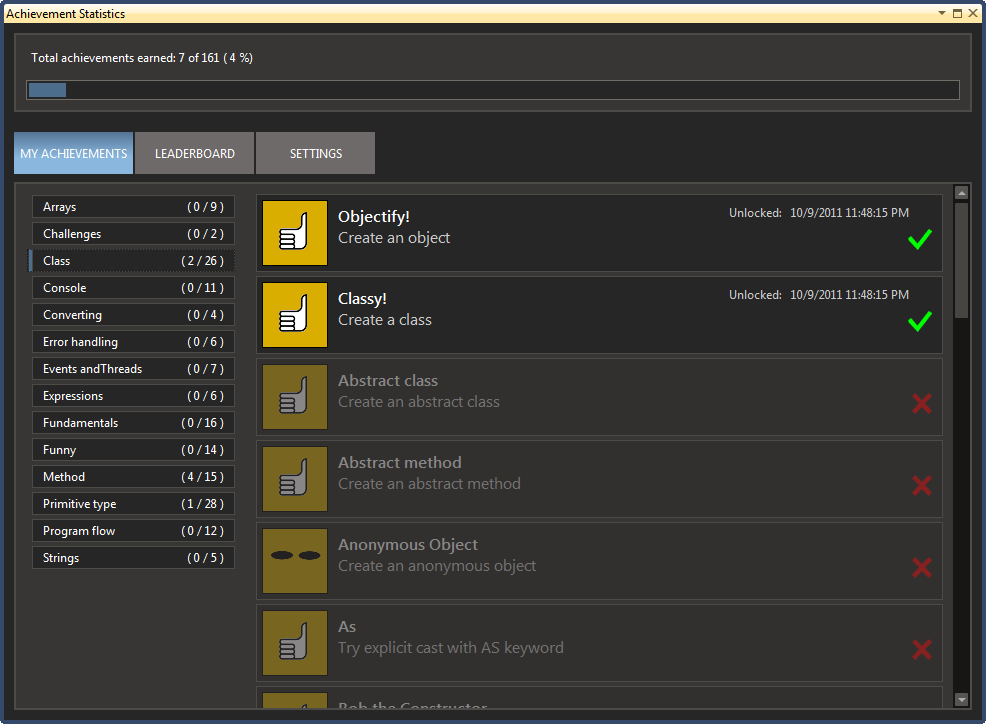Select the Funny achievements category

tap(133, 450)
